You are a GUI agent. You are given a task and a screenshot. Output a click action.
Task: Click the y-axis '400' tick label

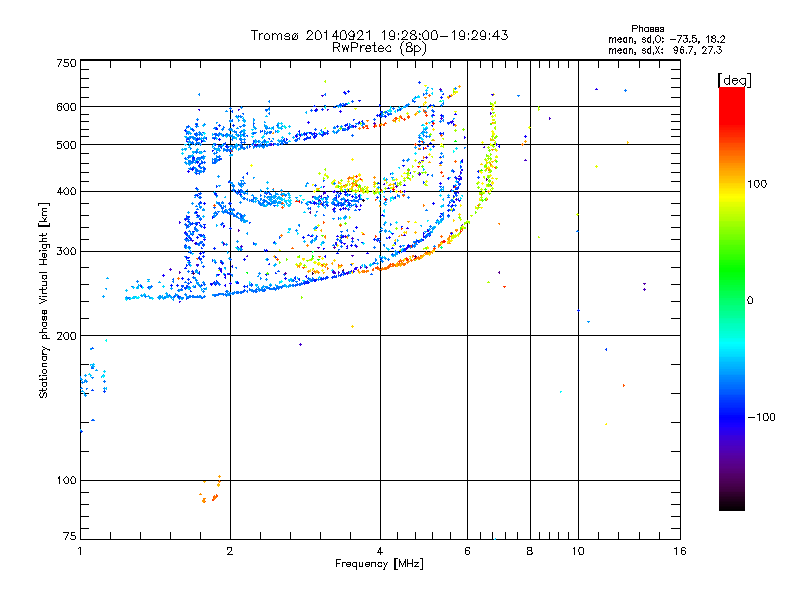pos(66,191)
